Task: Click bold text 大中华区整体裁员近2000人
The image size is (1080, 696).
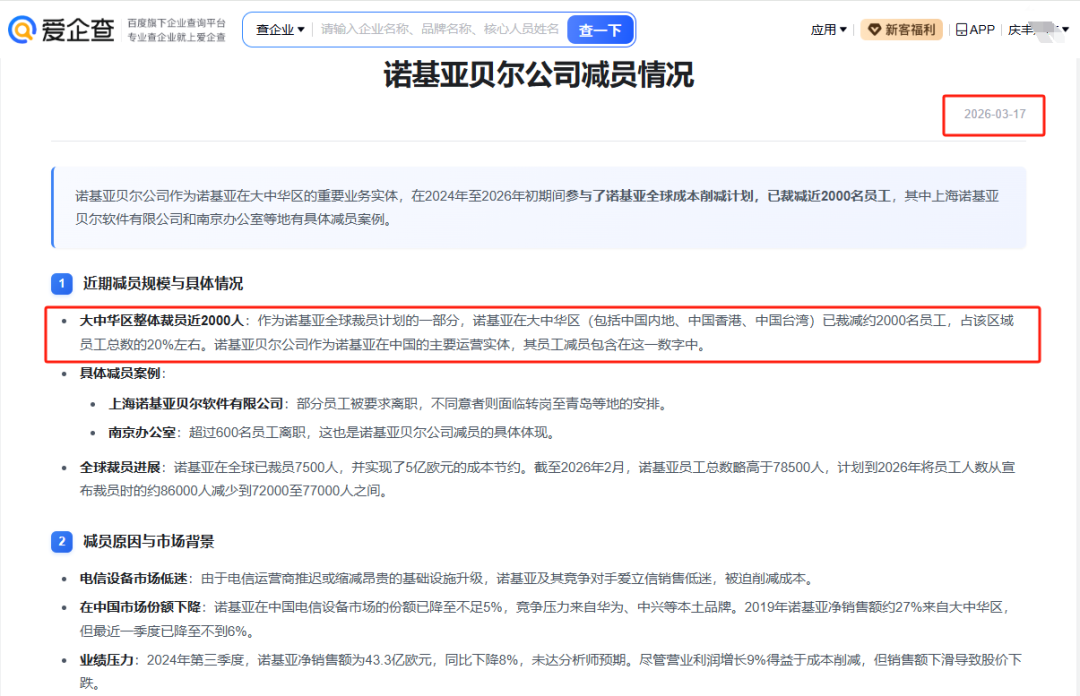Action: (162, 320)
